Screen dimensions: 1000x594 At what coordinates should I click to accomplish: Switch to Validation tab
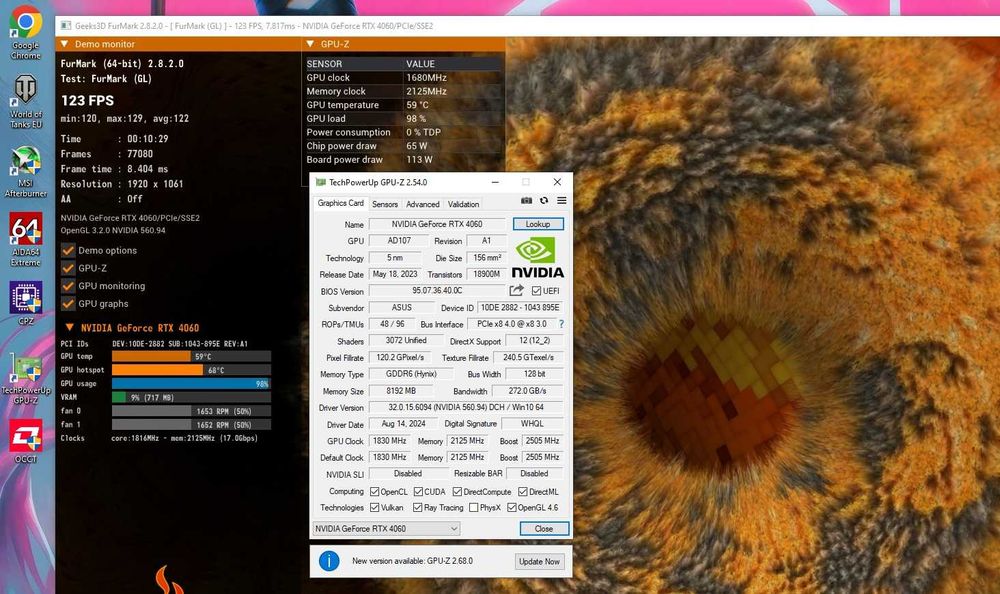tap(463, 204)
